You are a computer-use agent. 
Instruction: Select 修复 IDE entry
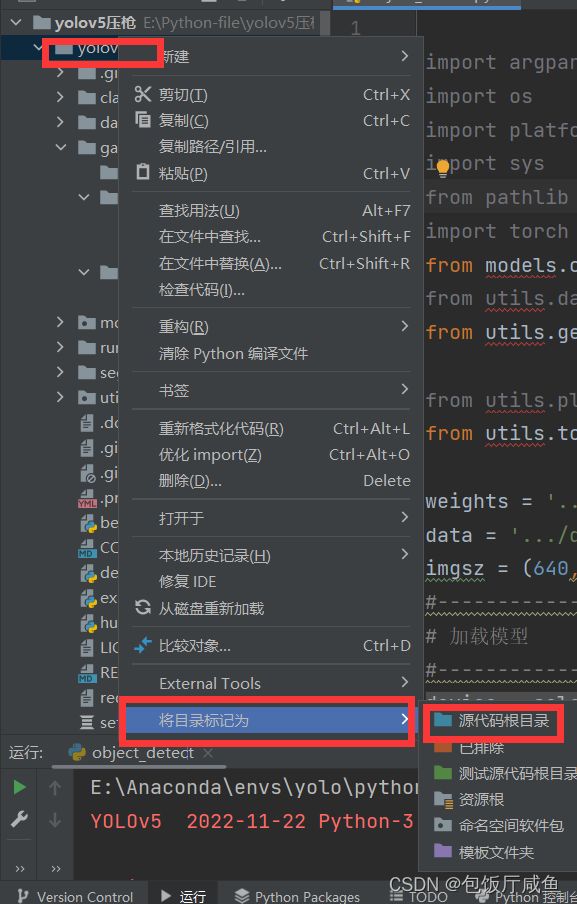[x=271, y=581]
